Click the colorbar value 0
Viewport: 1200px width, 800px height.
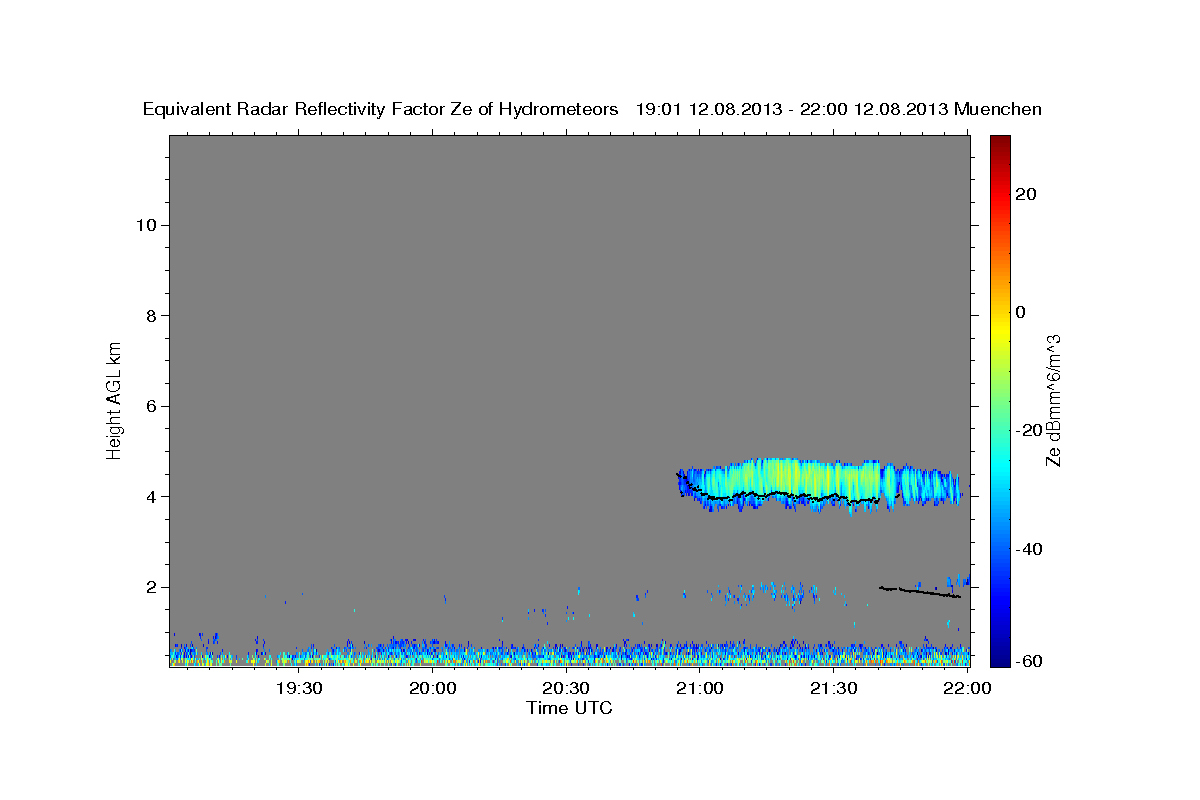1021,312
